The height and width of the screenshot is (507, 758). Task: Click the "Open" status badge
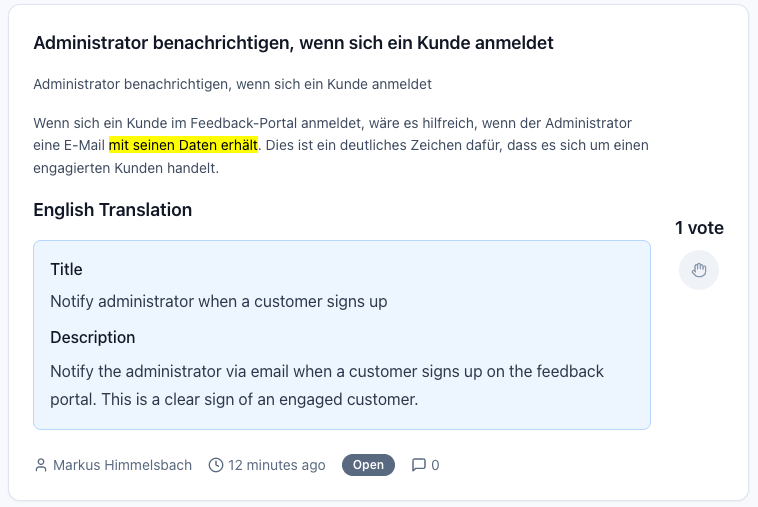[x=368, y=465]
